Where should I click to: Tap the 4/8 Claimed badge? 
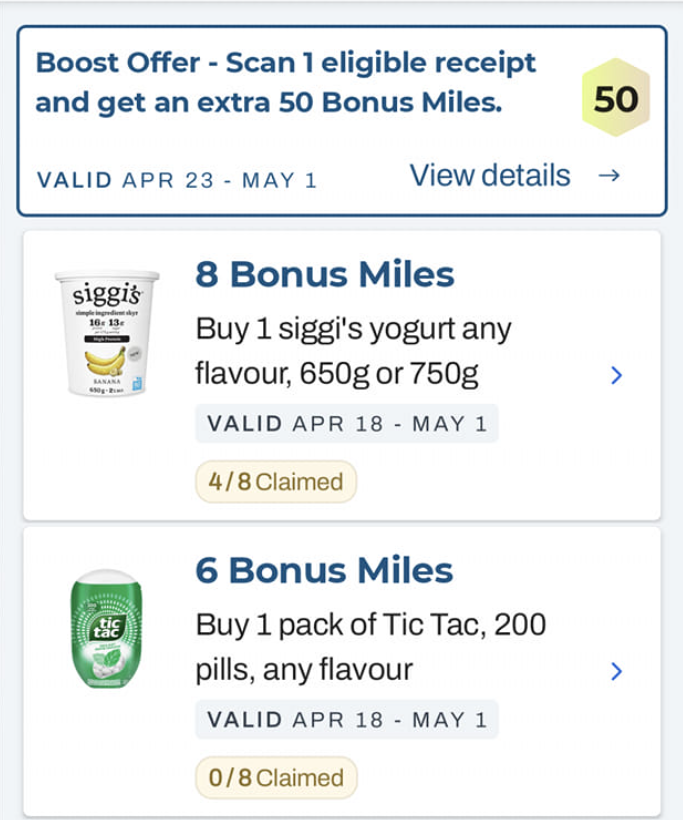click(275, 482)
